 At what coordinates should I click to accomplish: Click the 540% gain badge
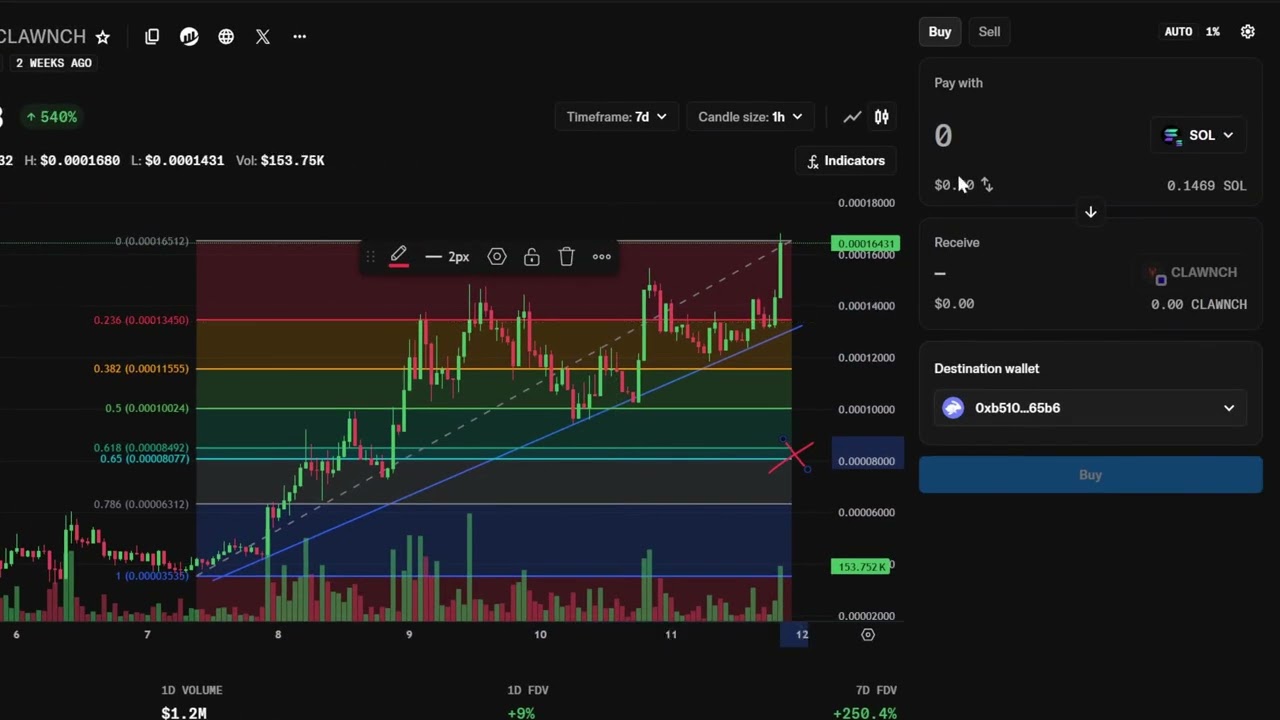click(51, 117)
